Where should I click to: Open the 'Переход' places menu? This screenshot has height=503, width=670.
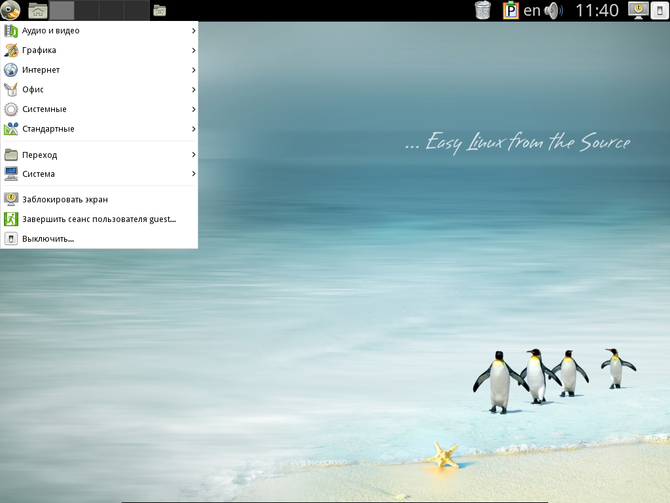[x=99, y=155]
